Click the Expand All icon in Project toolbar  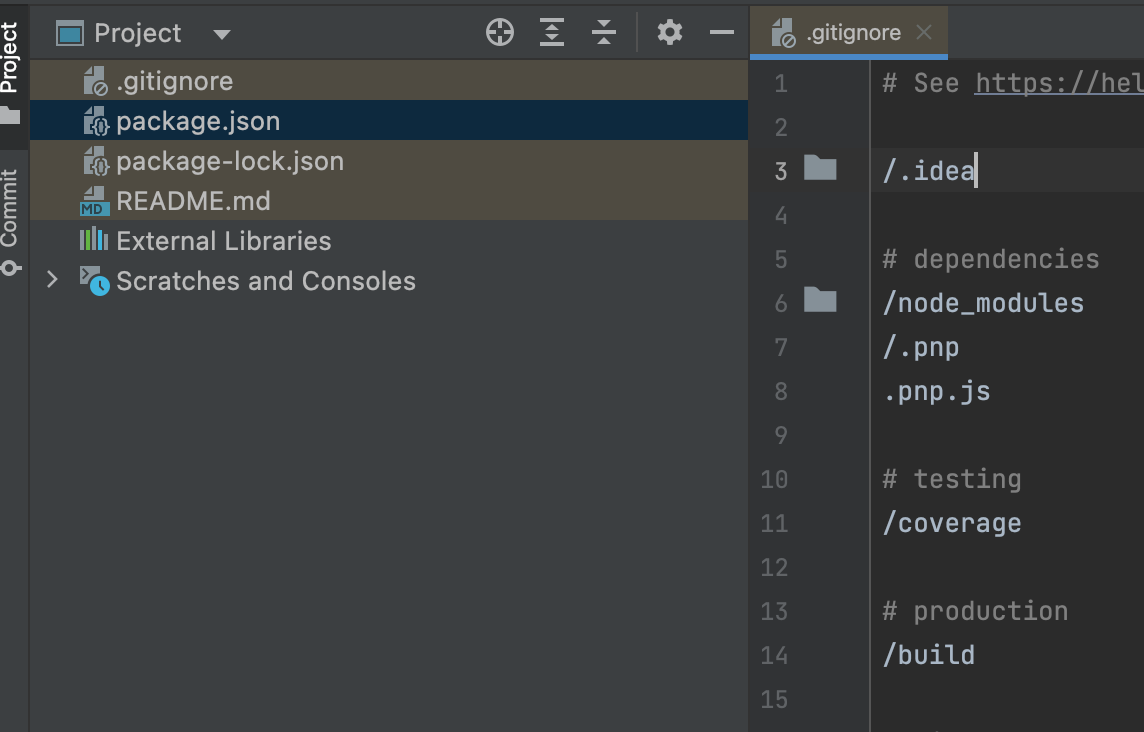(552, 33)
